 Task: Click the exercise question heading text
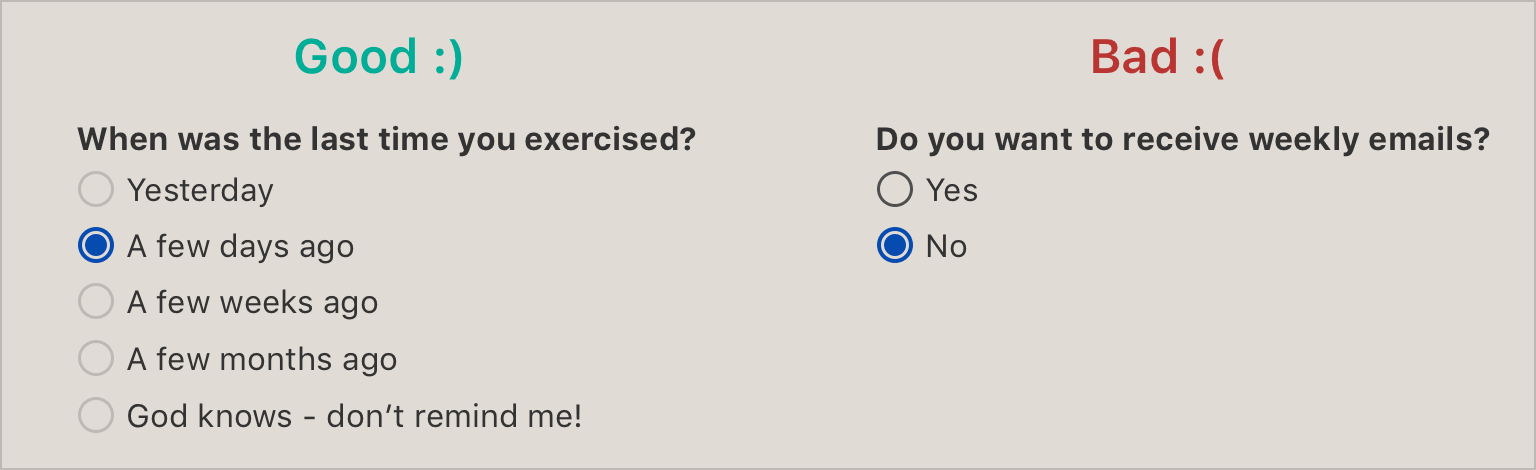(x=386, y=139)
